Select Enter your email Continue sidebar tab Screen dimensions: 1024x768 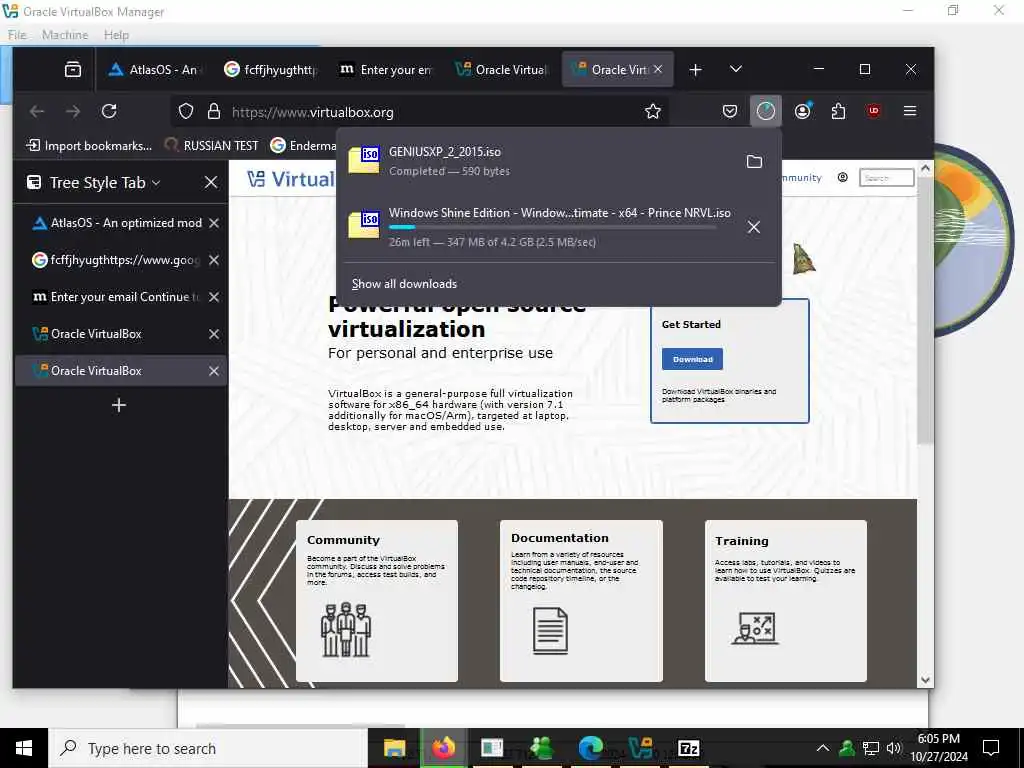(x=121, y=297)
